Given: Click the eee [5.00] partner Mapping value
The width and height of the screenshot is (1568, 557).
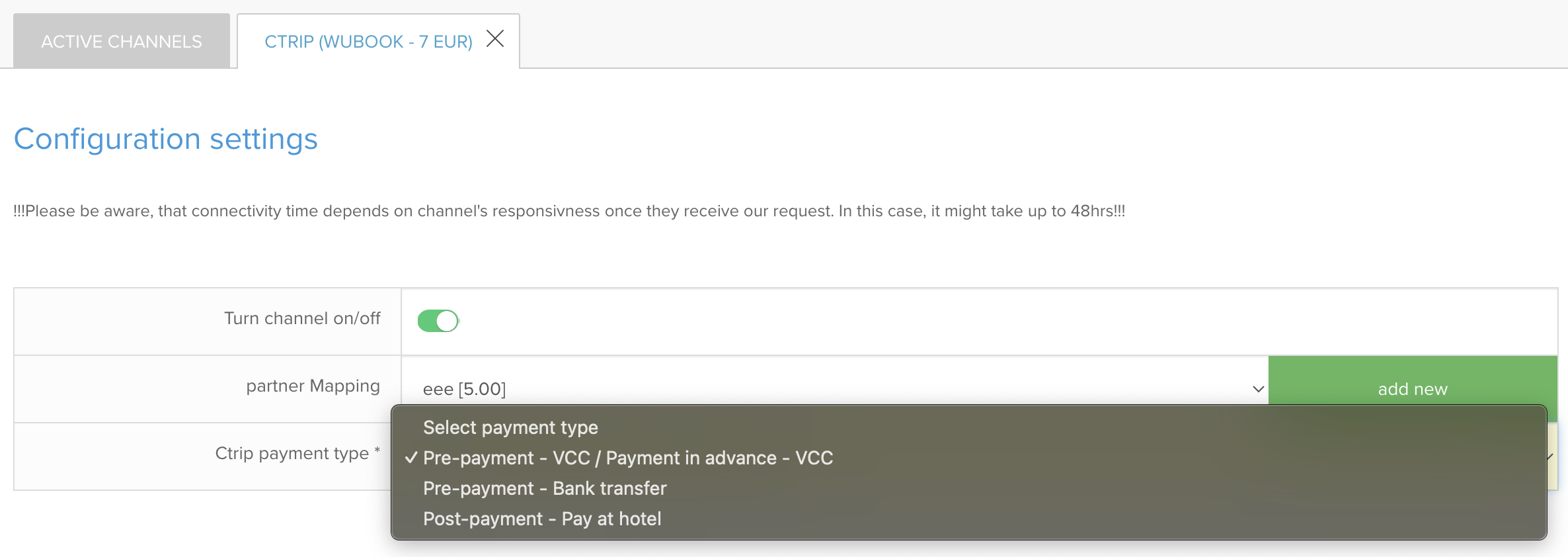Looking at the screenshot, I should click(x=464, y=389).
